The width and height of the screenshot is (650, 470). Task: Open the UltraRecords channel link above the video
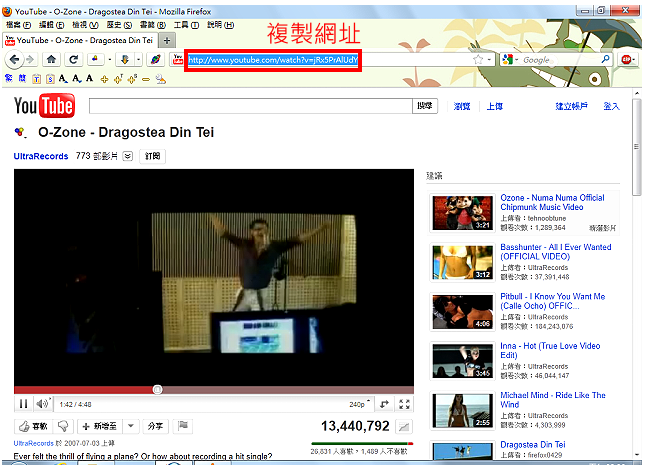[41, 156]
